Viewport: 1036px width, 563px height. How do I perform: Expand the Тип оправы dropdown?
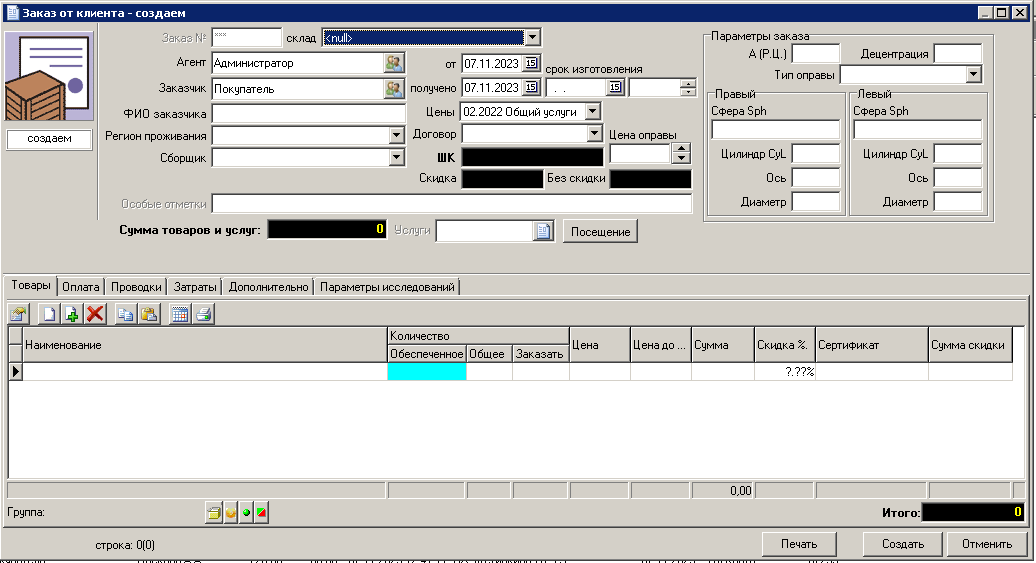point(974,75)
